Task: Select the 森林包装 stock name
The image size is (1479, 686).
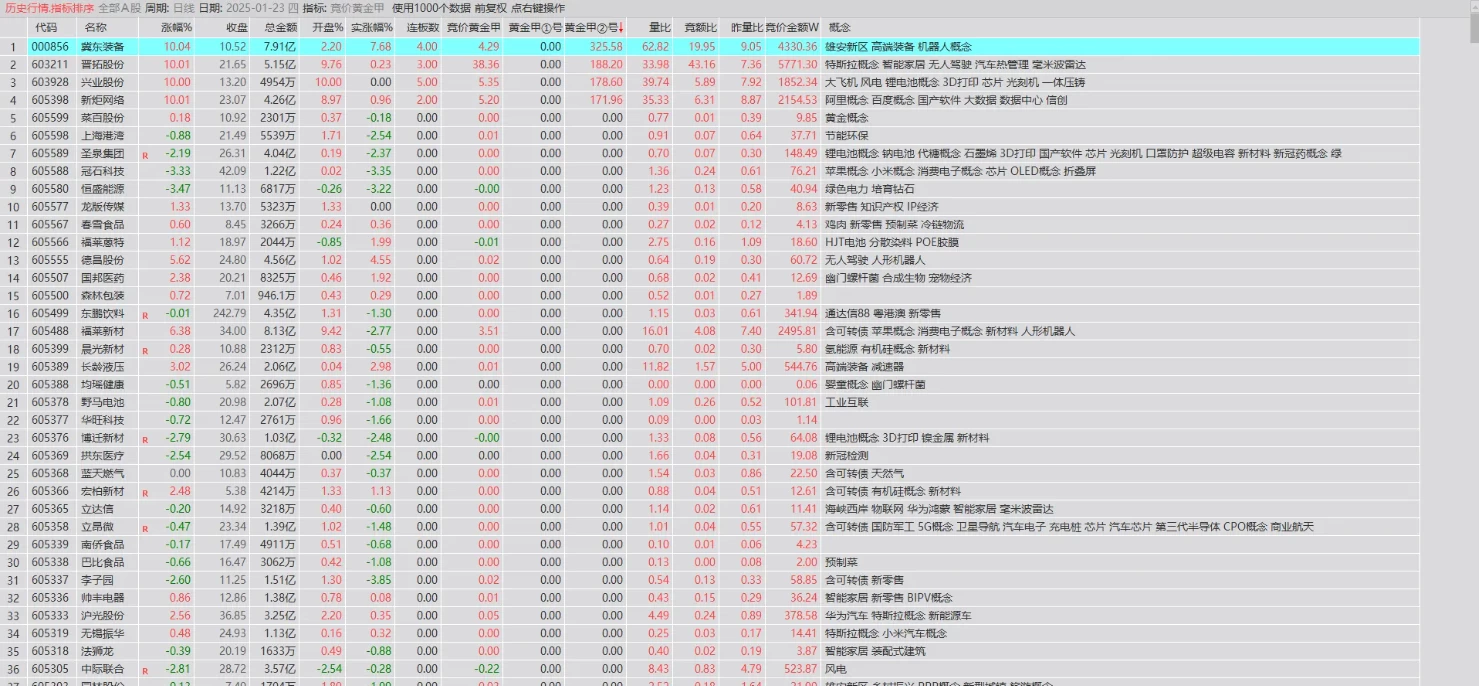Action: pyautogui.click(x=103, y=296)
